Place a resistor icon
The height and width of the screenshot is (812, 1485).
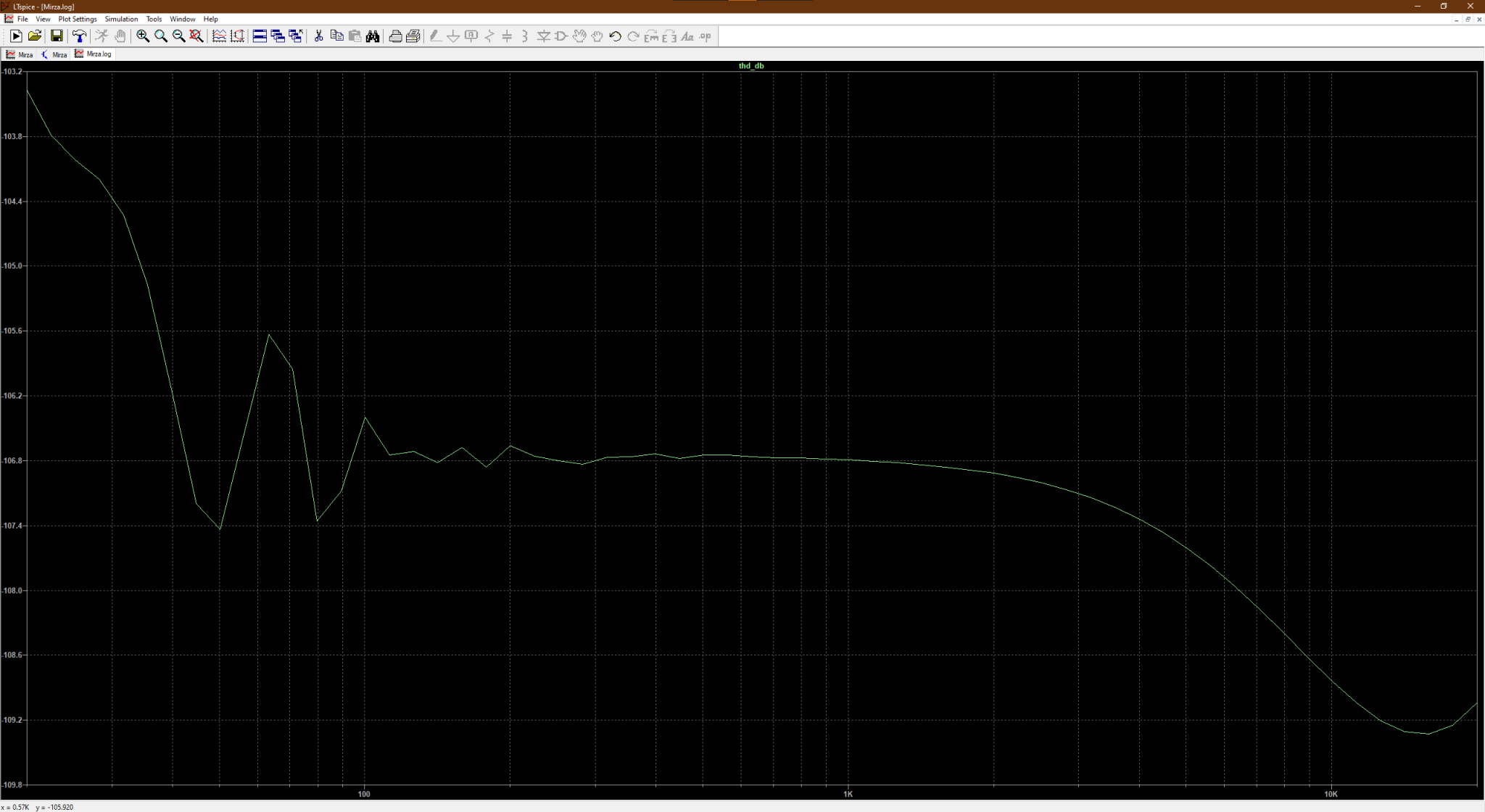tap(489, 36)
